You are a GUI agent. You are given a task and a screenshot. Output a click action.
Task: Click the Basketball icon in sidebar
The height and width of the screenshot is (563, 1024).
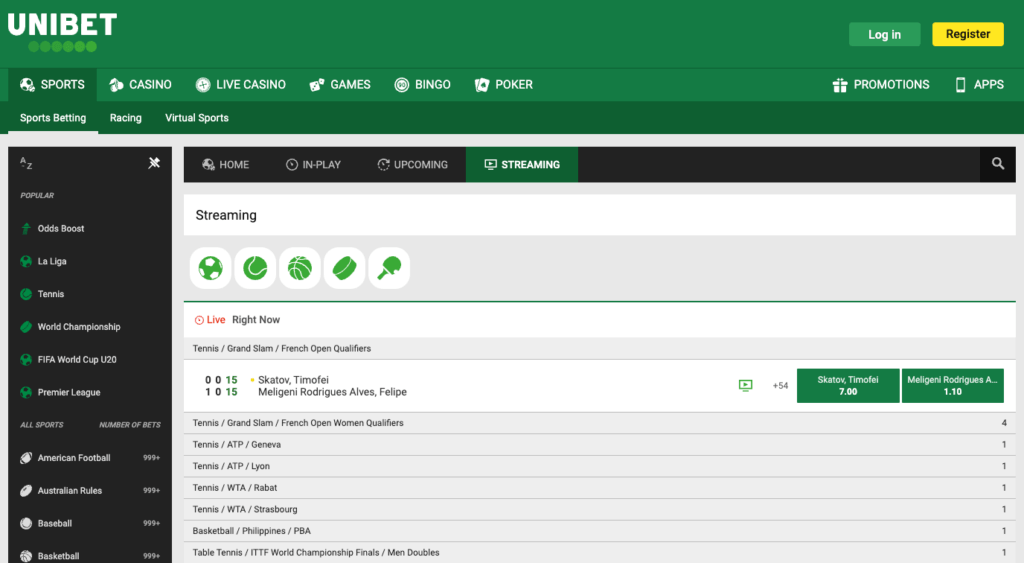(x=26, y=556)
